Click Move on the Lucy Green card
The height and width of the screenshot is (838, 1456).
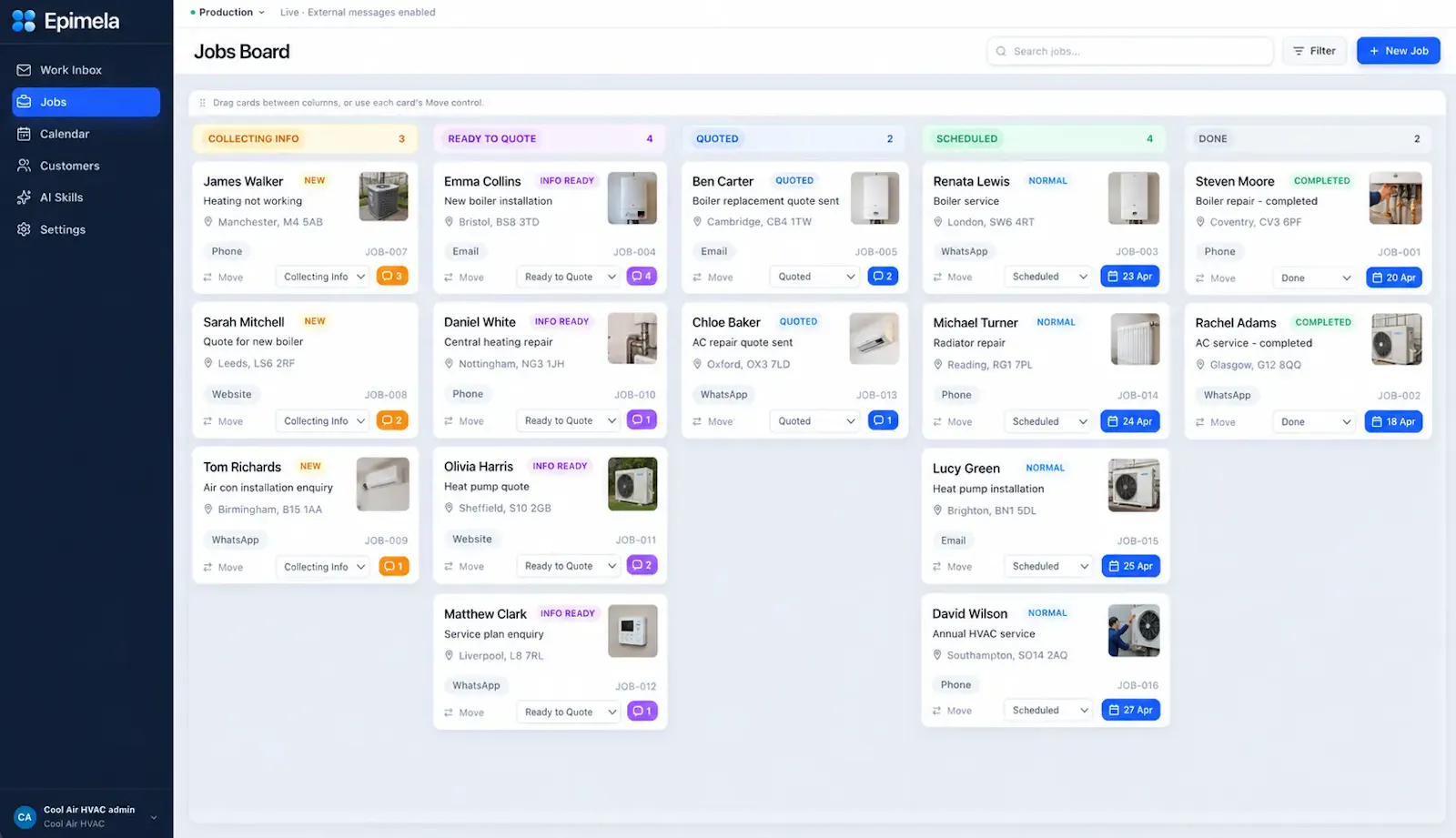click(x=952, y=566)
